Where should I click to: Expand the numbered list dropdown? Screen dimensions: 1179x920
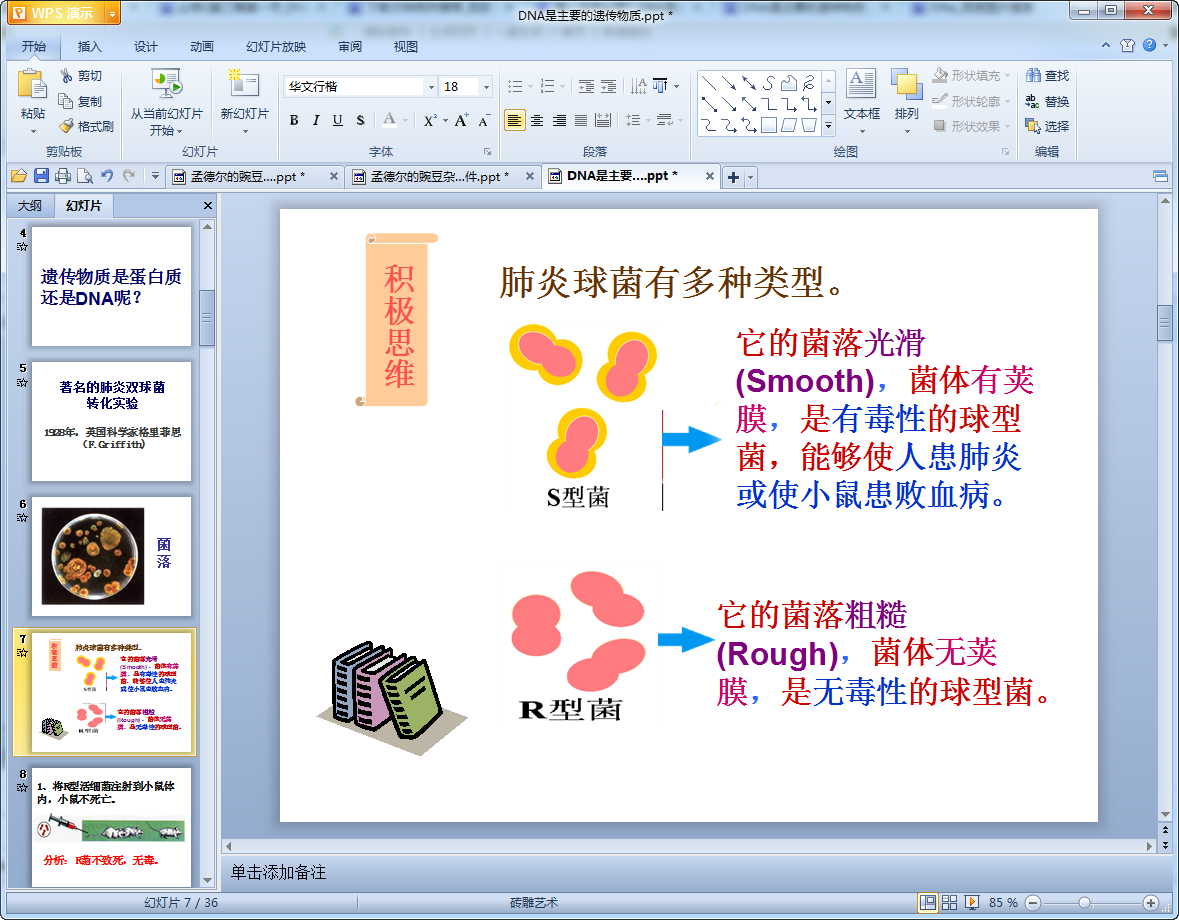562,86
